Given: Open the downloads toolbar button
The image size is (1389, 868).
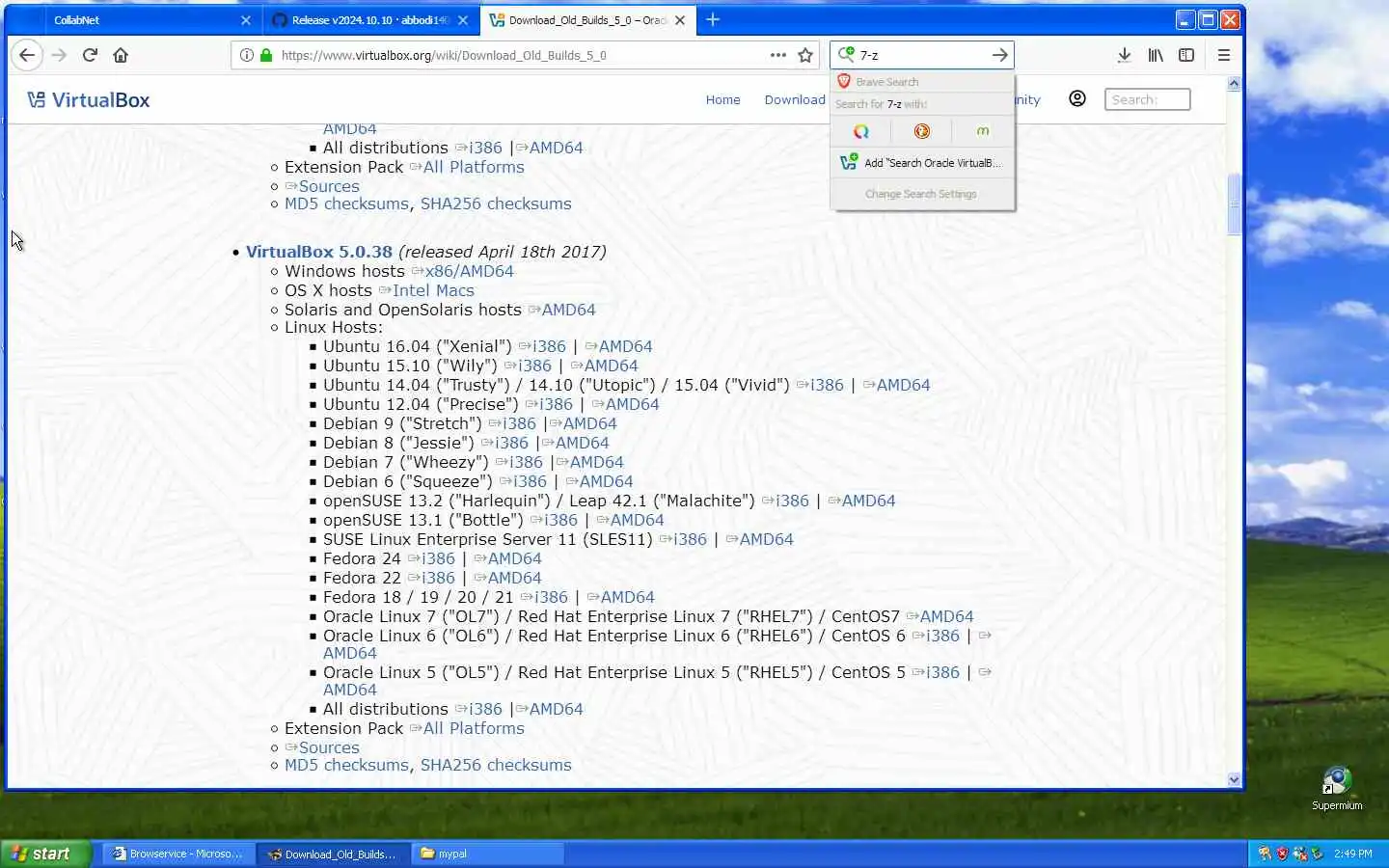Looking at the screenshot, I should [x=1124, y=55].
